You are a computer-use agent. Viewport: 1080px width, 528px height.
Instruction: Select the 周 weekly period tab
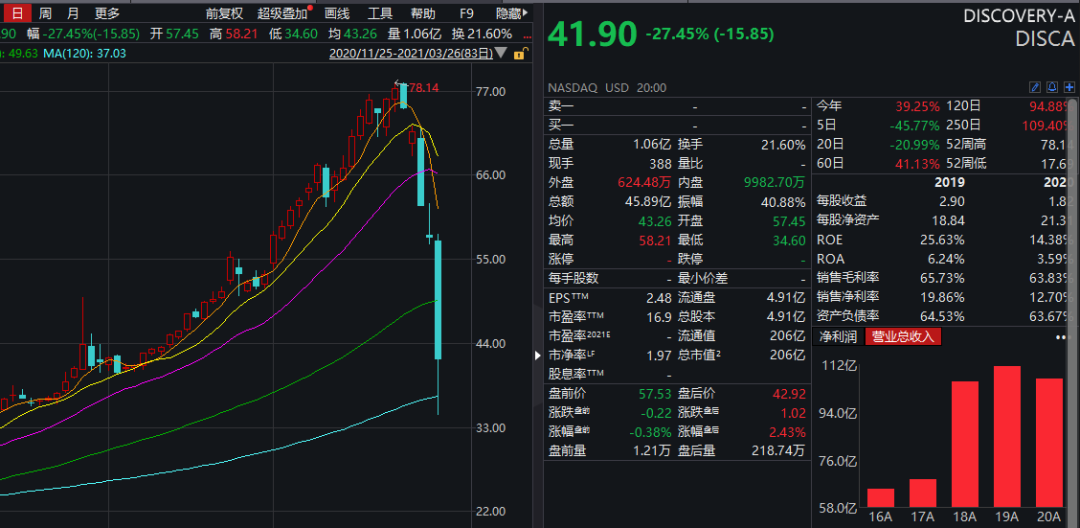(x=45, y=13)
